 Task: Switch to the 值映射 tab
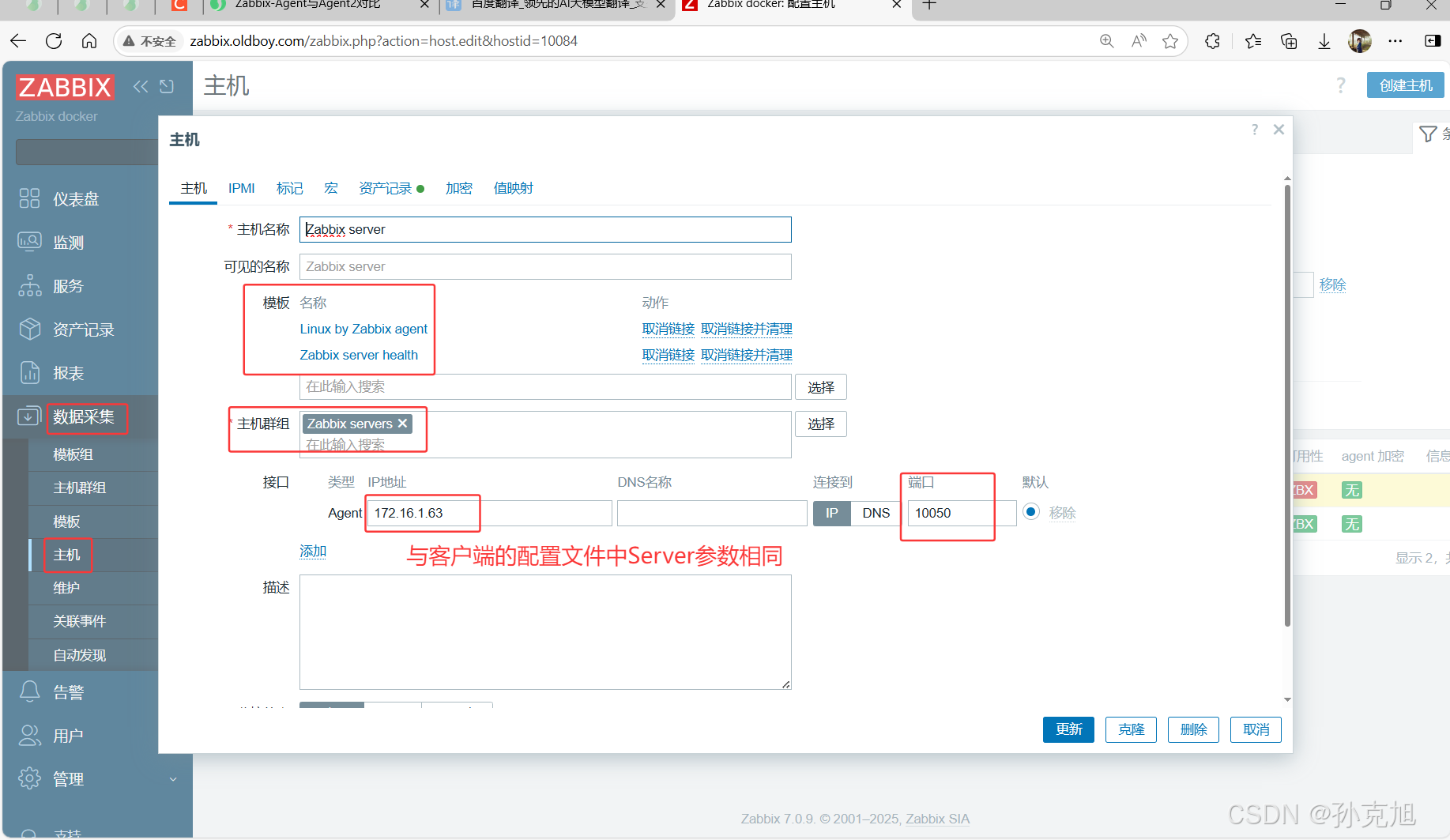514,188
